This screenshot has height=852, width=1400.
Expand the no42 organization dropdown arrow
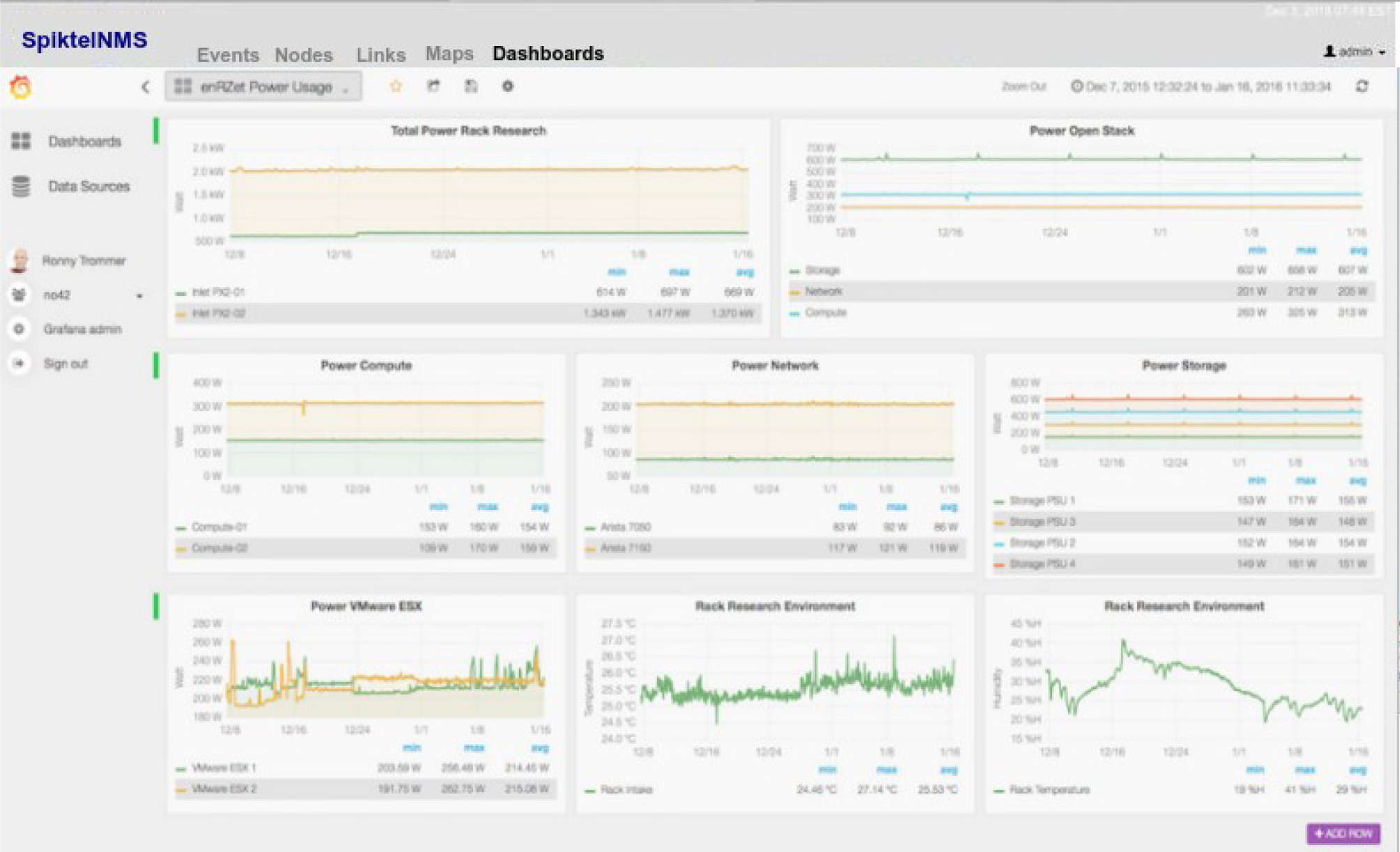pyautogui.click(x=140, y=296)
